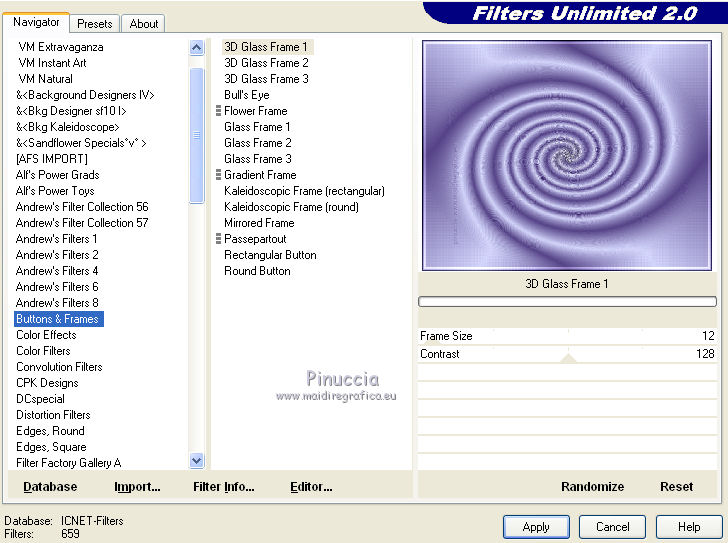This screenshot has width=728, height=543.
Task: Choose the Kaleidoscopic Frame (round) filter
Action: [292, 207]
